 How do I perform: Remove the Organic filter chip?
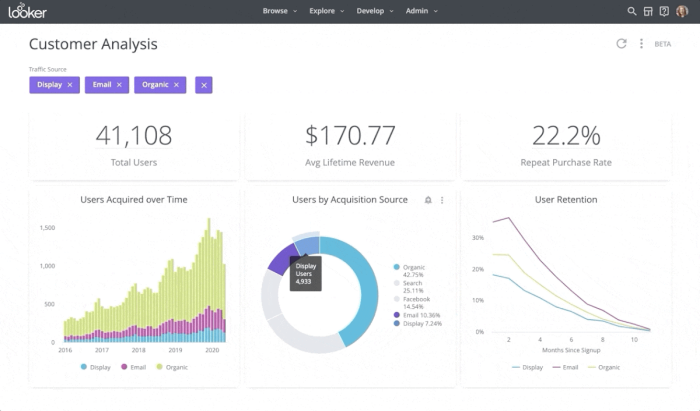[x=176, y=85]
